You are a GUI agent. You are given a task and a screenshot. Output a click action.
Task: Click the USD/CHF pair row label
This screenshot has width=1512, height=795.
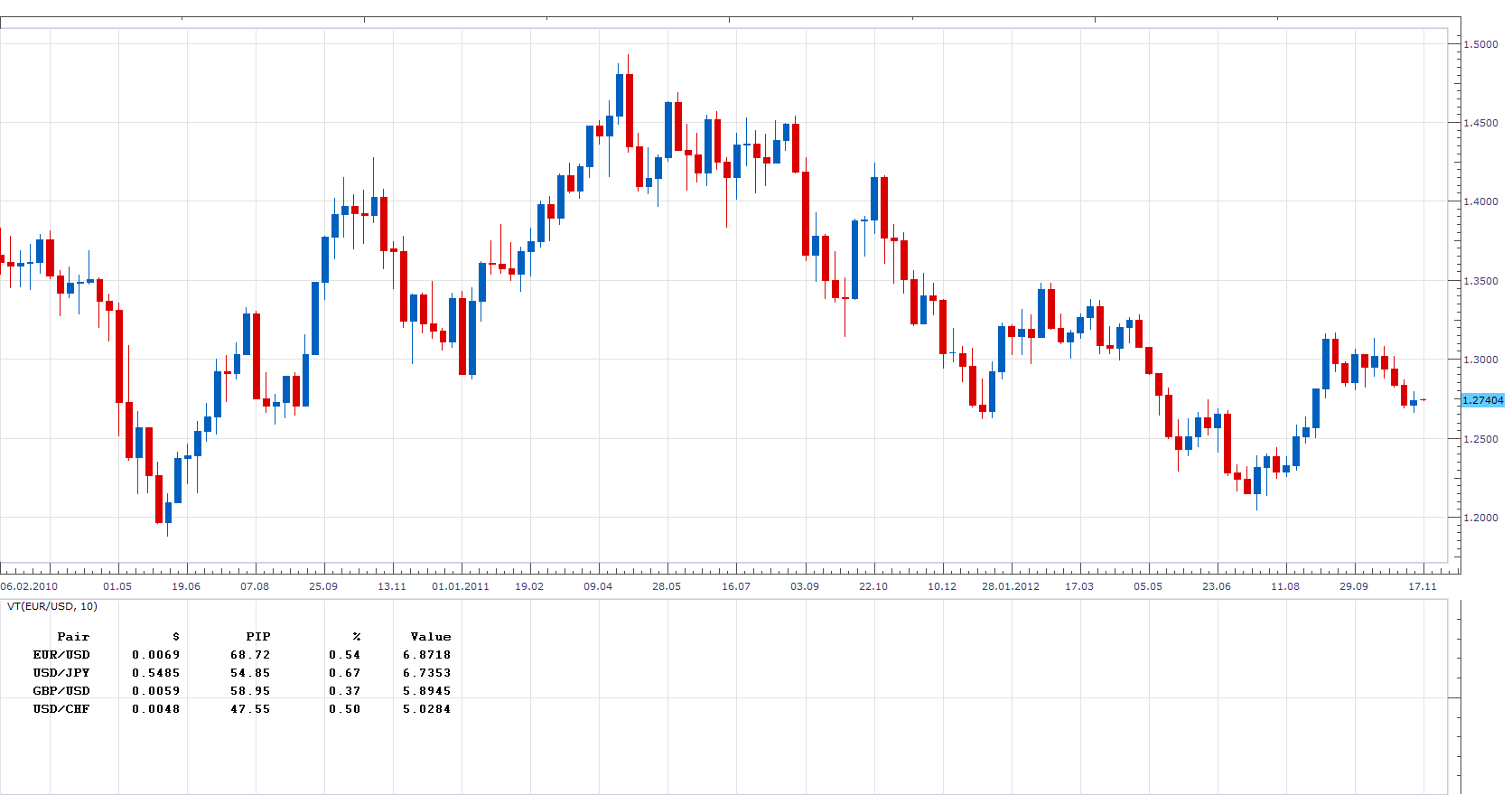61,709
